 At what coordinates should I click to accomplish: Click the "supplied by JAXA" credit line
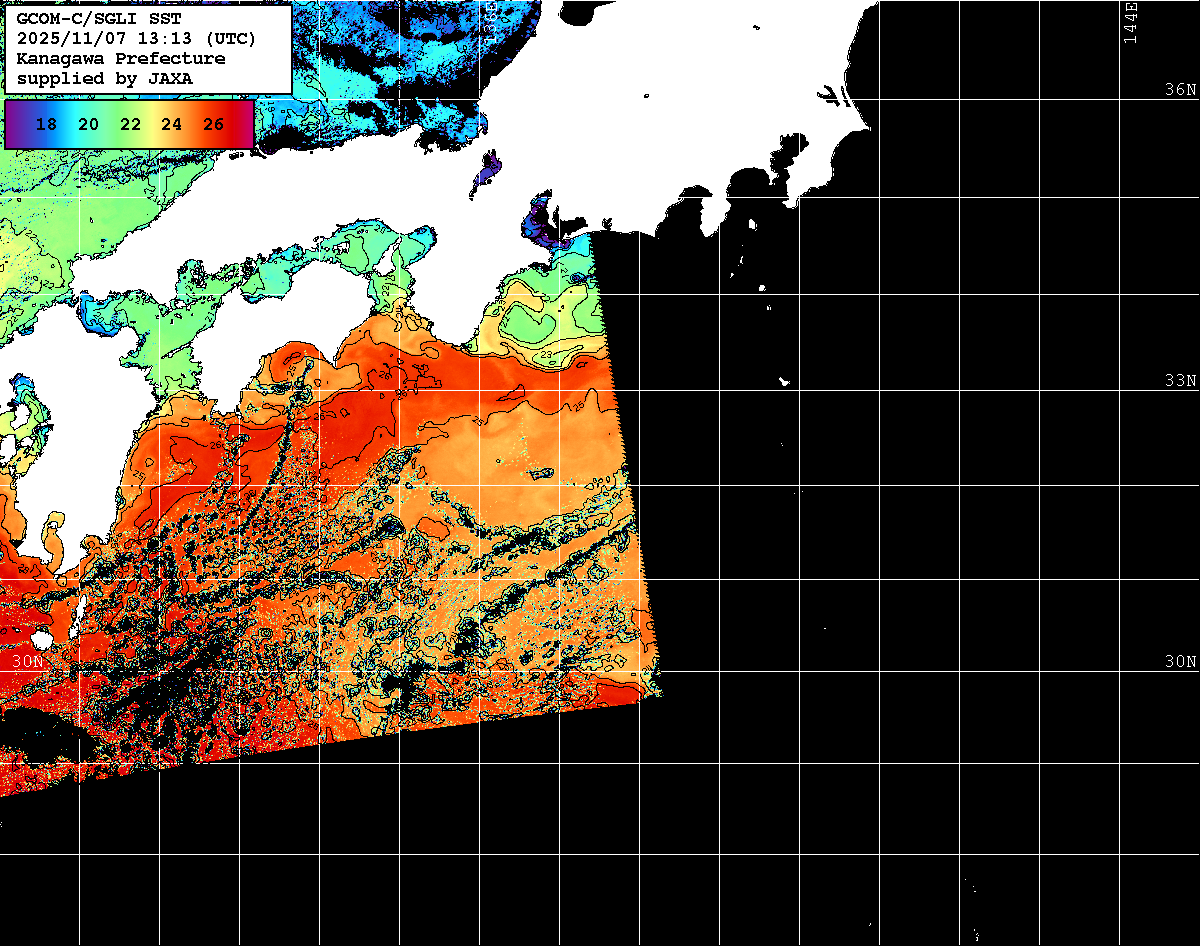pyautogui.click(x=105, y=78)
